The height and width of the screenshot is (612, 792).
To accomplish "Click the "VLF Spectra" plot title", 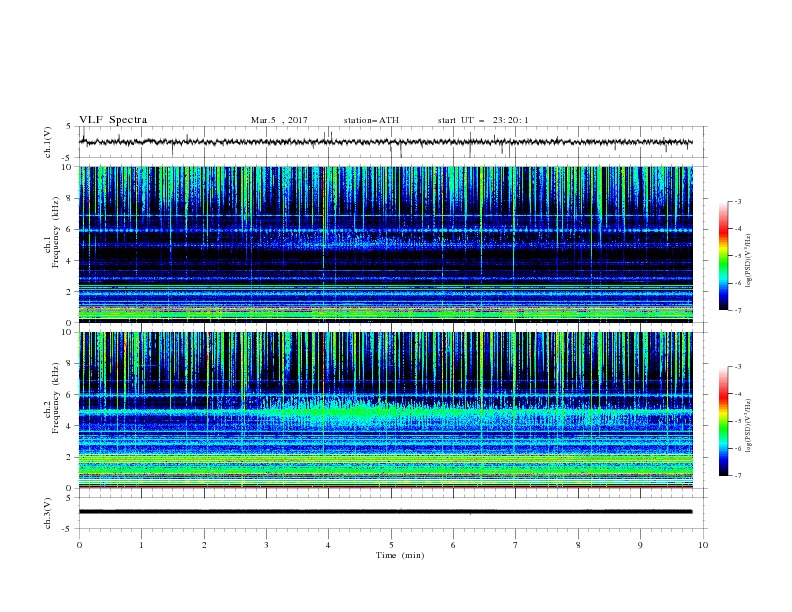I will (113, 120).
